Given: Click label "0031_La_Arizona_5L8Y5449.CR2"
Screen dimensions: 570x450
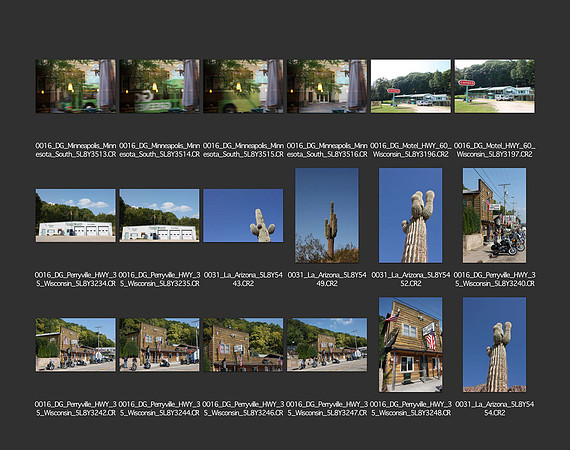Looking at the screenshot, I should 327,279.
